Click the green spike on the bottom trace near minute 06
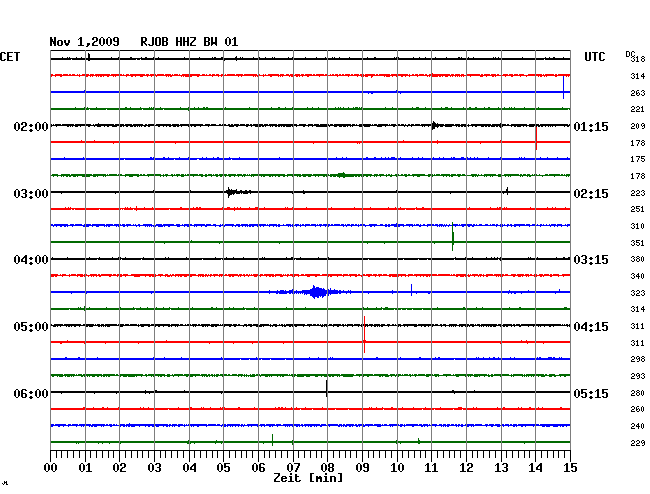 tap(272, 440)
